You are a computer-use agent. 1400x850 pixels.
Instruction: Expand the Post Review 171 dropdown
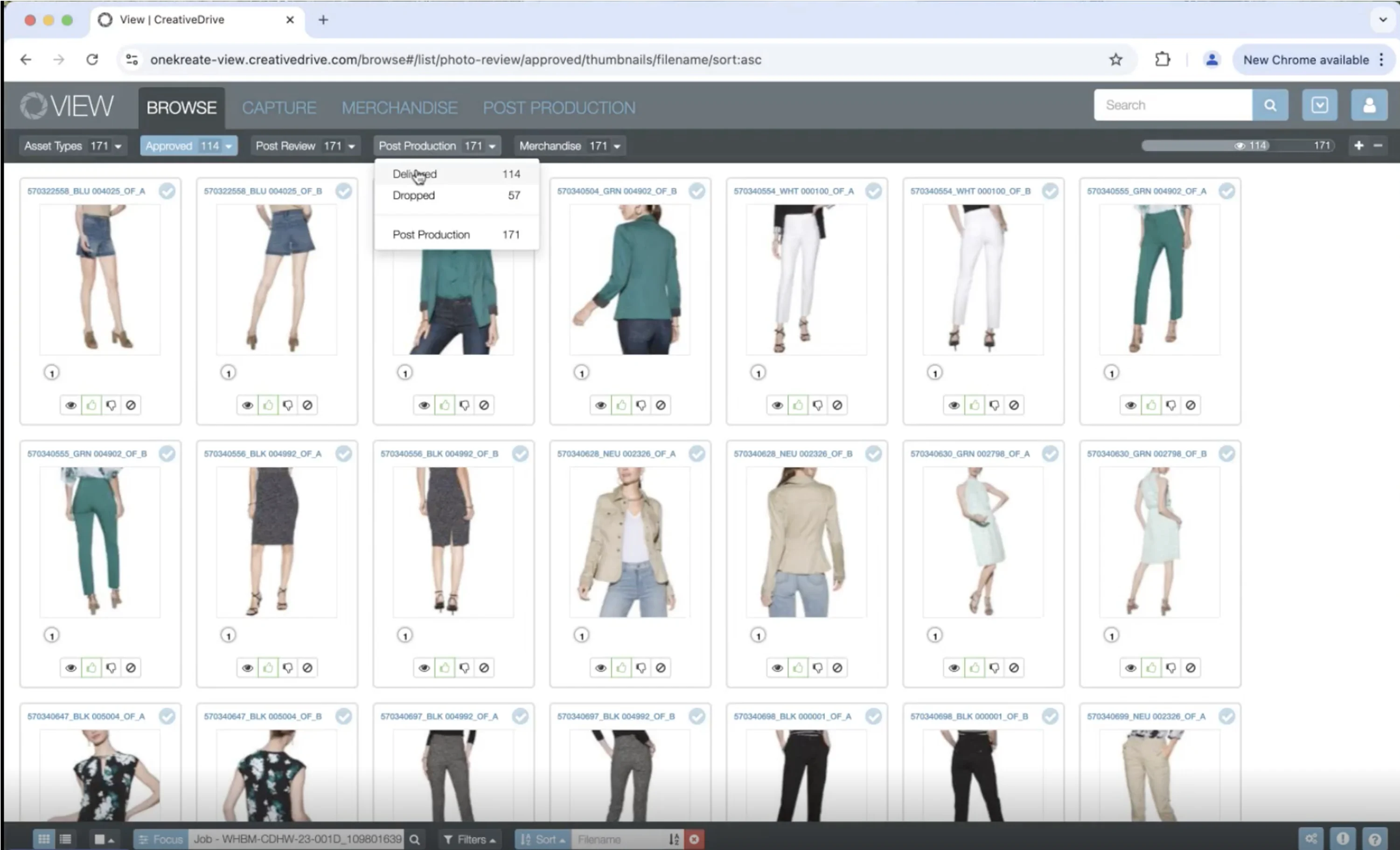click(x=305, y=146)
